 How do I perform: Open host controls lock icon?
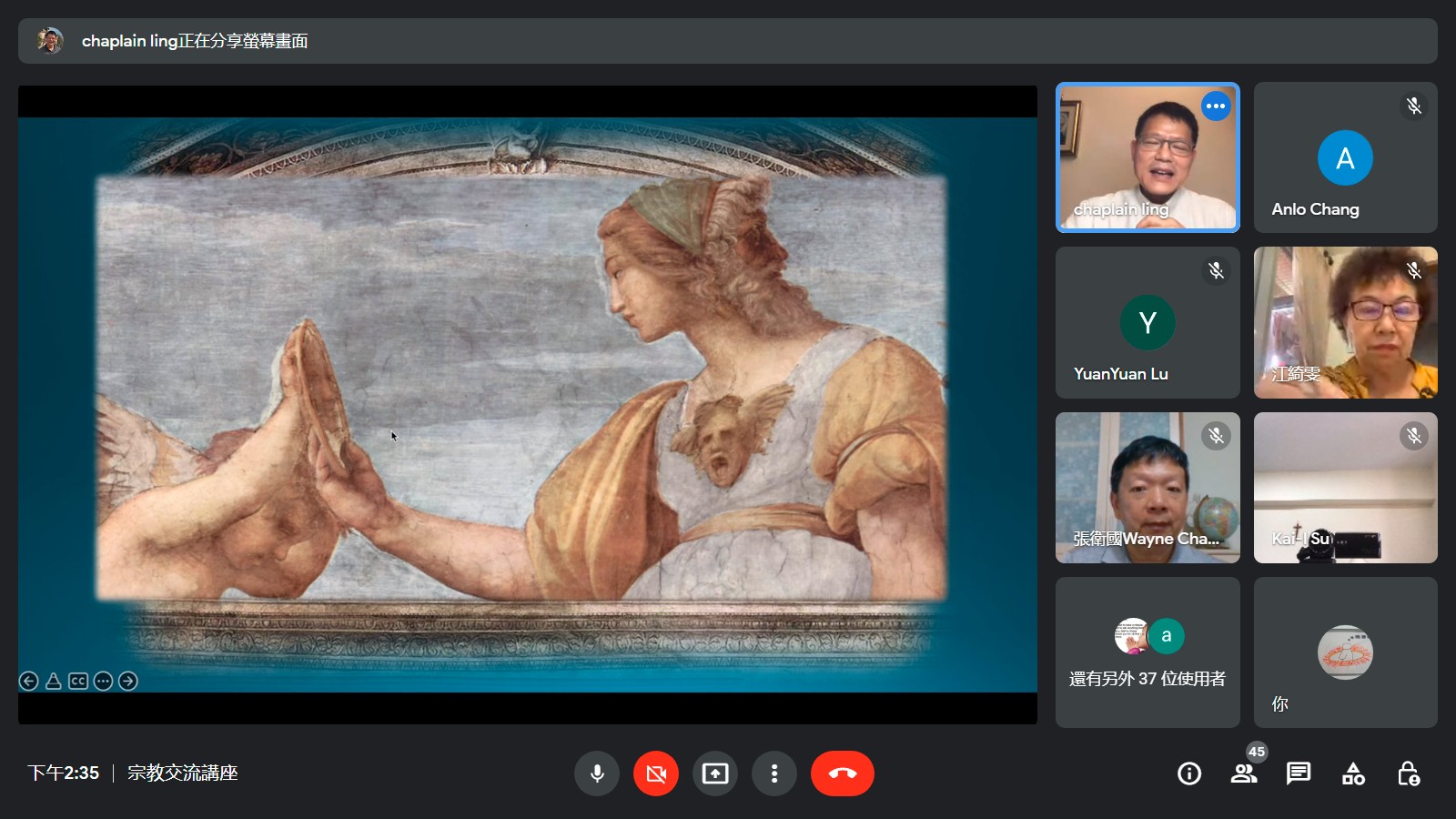(1408, 773)
